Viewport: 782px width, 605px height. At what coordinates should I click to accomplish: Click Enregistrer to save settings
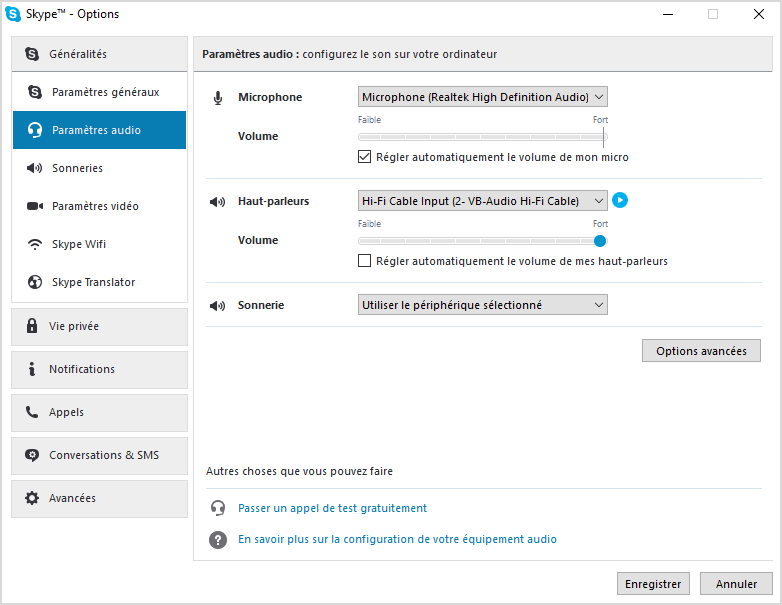[x=653, y=584]
